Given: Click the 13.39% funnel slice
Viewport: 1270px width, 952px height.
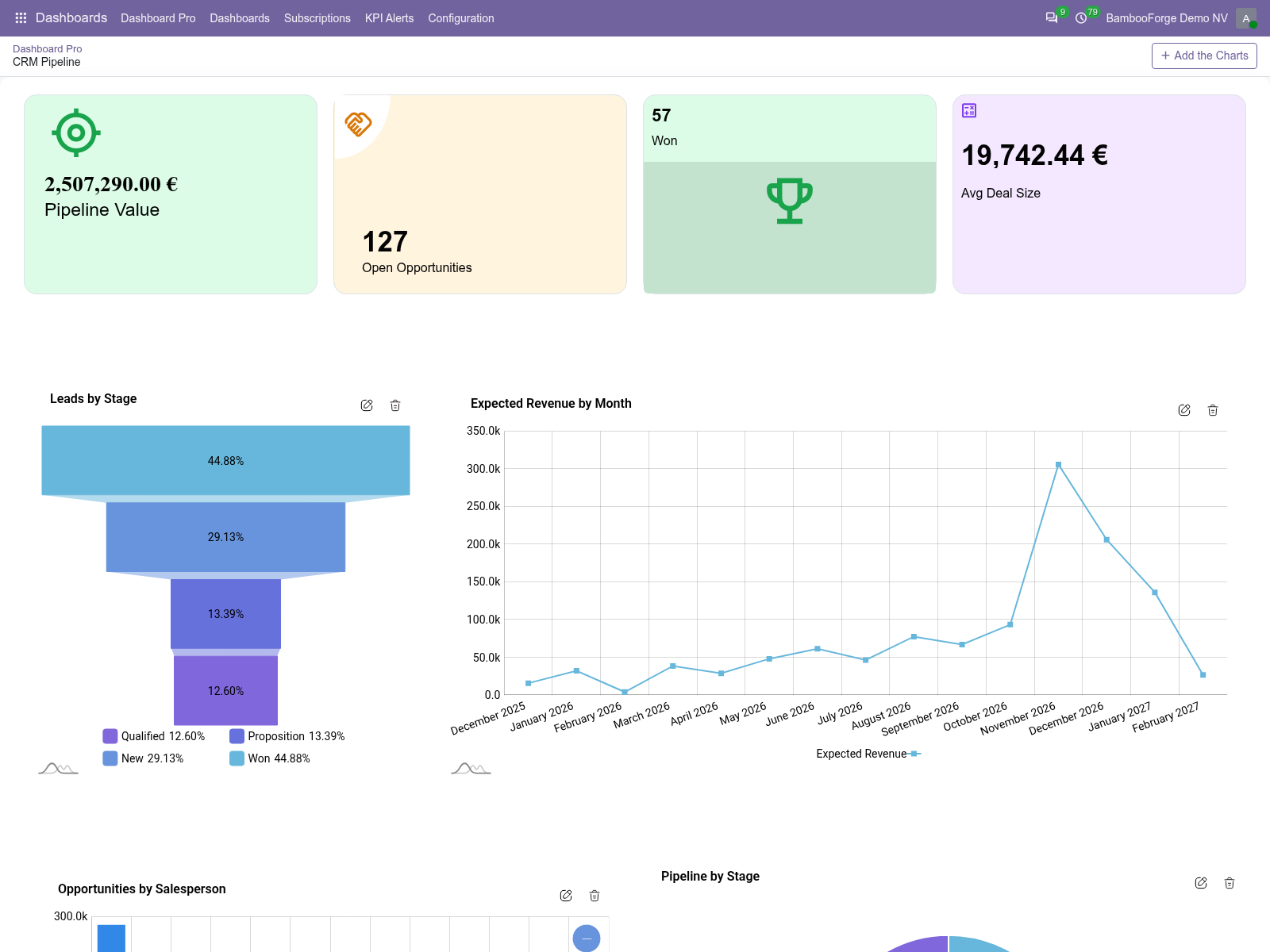Looking at the screenshot, I should 225,614.
